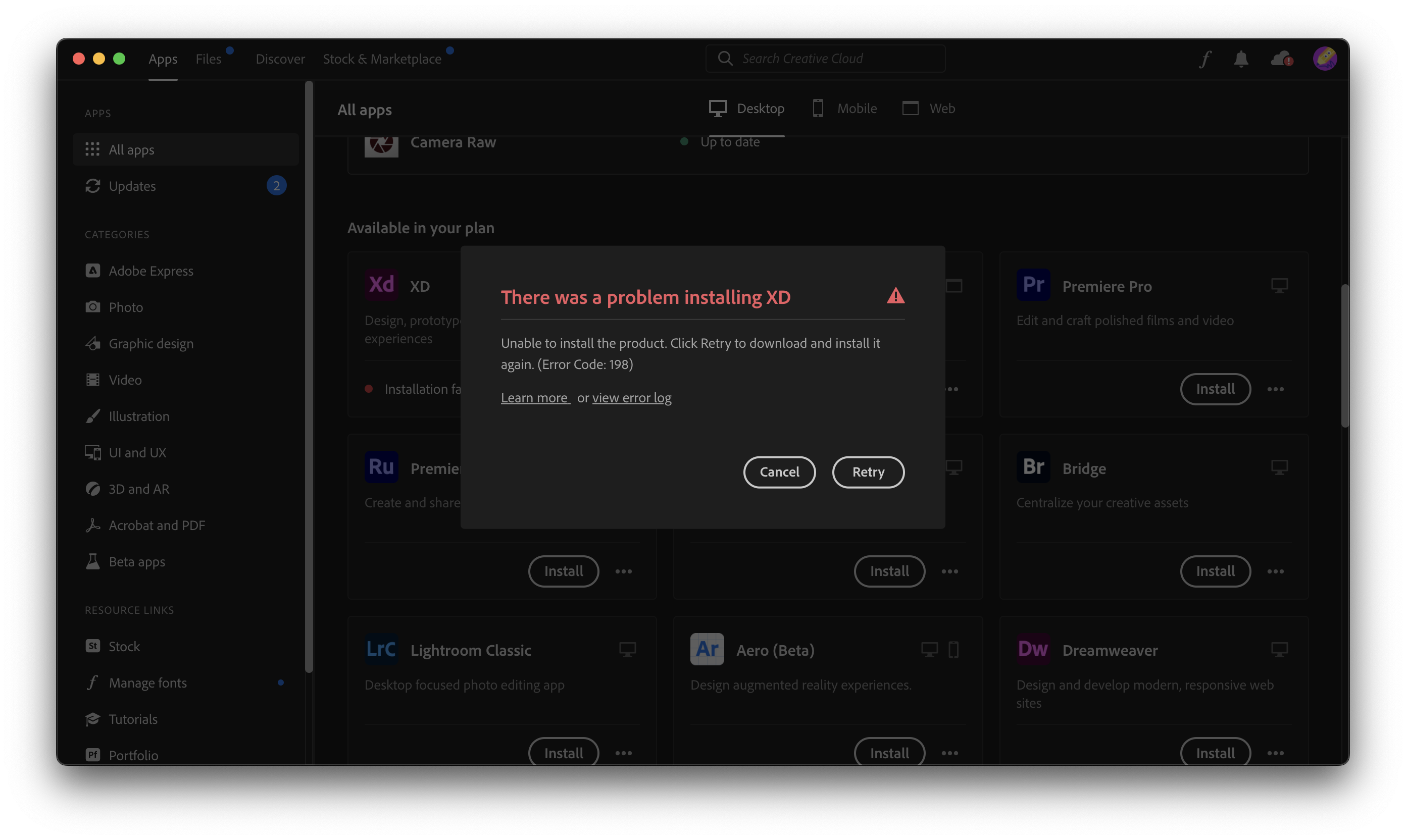This screenshot has height=840, width=1406.
Task: Install Lightroom Classic
Action: pos(564,753)
